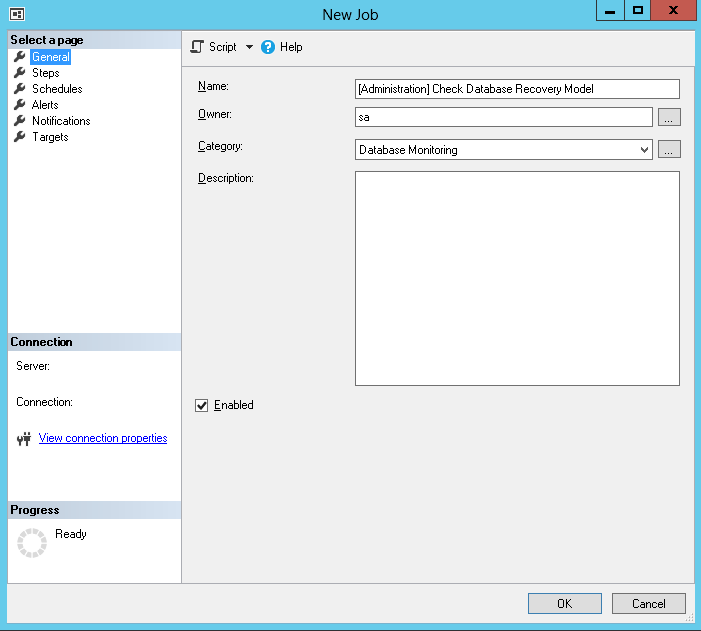
Task: Click the wrench icon beside Alerts
Action: 20,105
